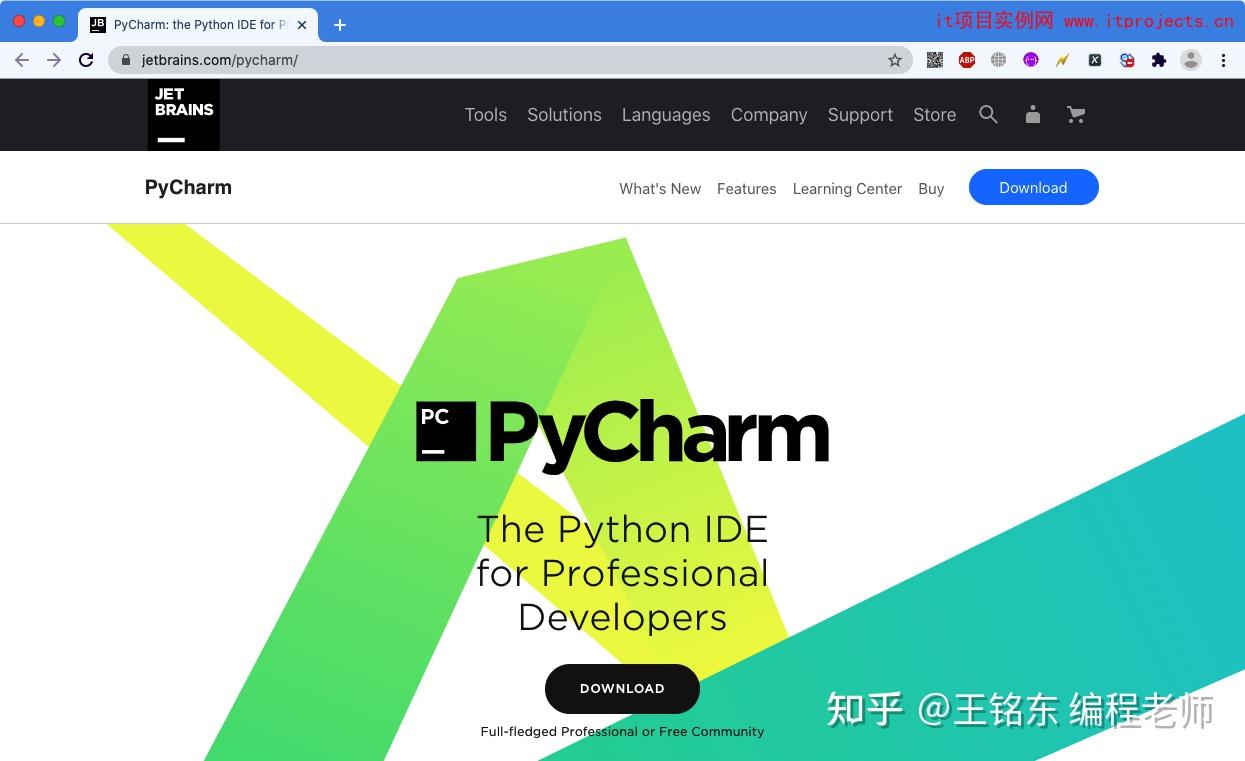Click the PyCharm product title link

point(188,188)
